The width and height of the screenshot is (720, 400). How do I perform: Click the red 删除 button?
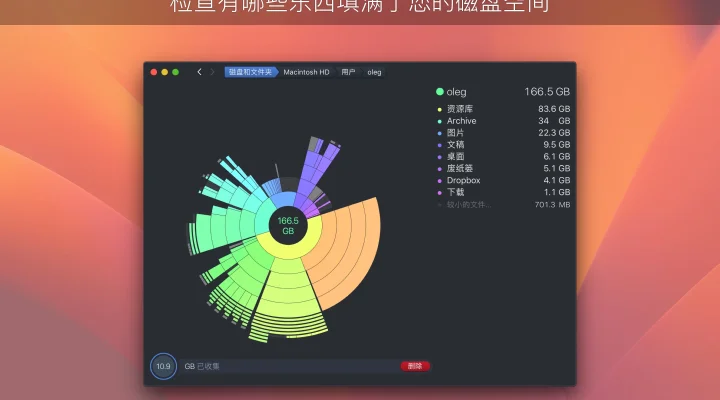(x=415, y=366)
